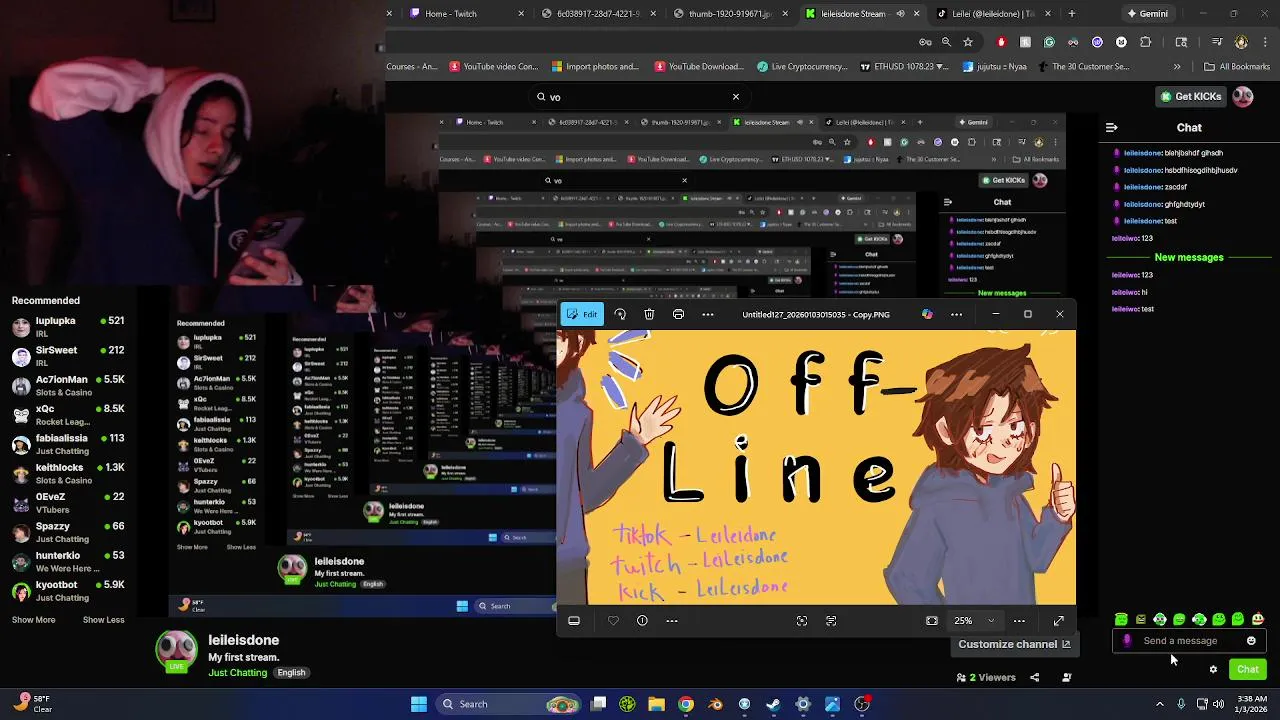Open theater mode icon next to share
Image resolution: width=1280 pixels, height=720 pixels.
coord(1066,677)
